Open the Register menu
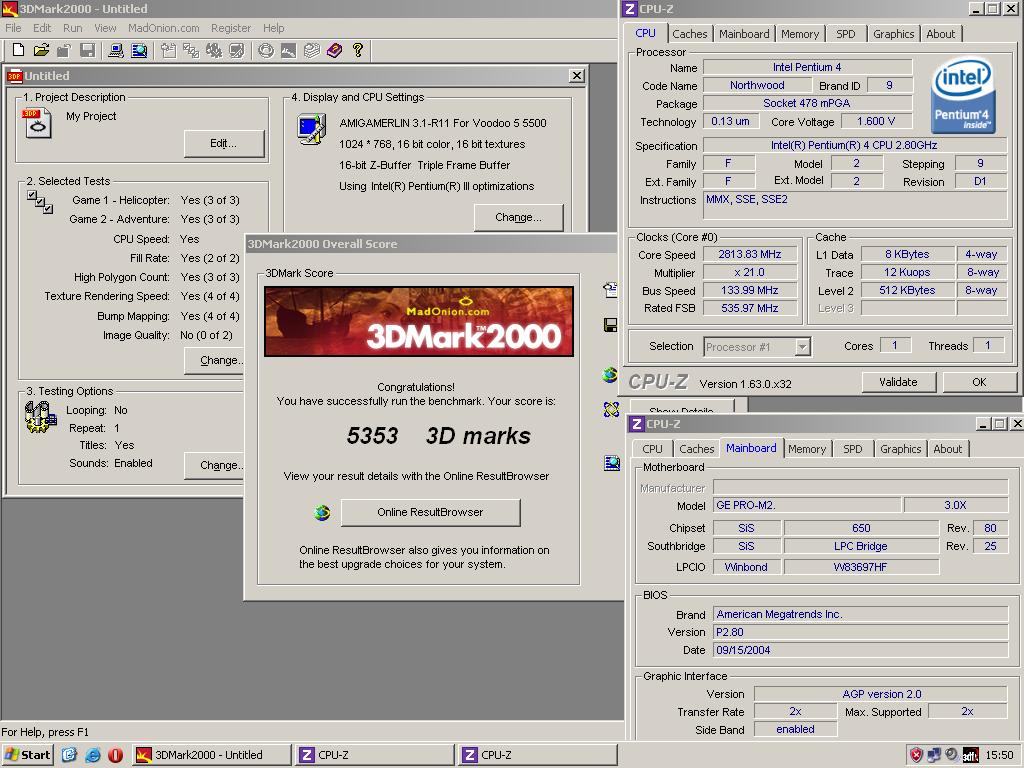This screenshot has height=768, width=1024. pyautogui.click(x=231, y=28)
